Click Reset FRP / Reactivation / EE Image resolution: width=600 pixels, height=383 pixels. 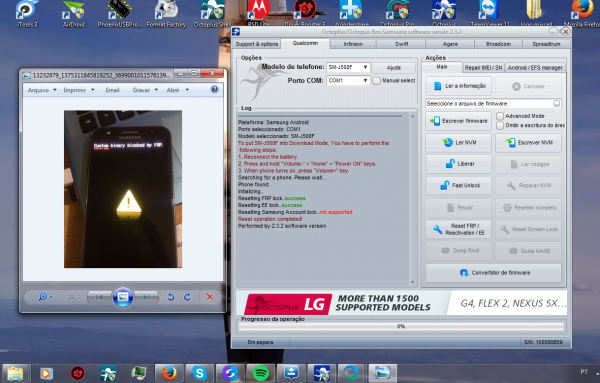[x=458, y=229]
